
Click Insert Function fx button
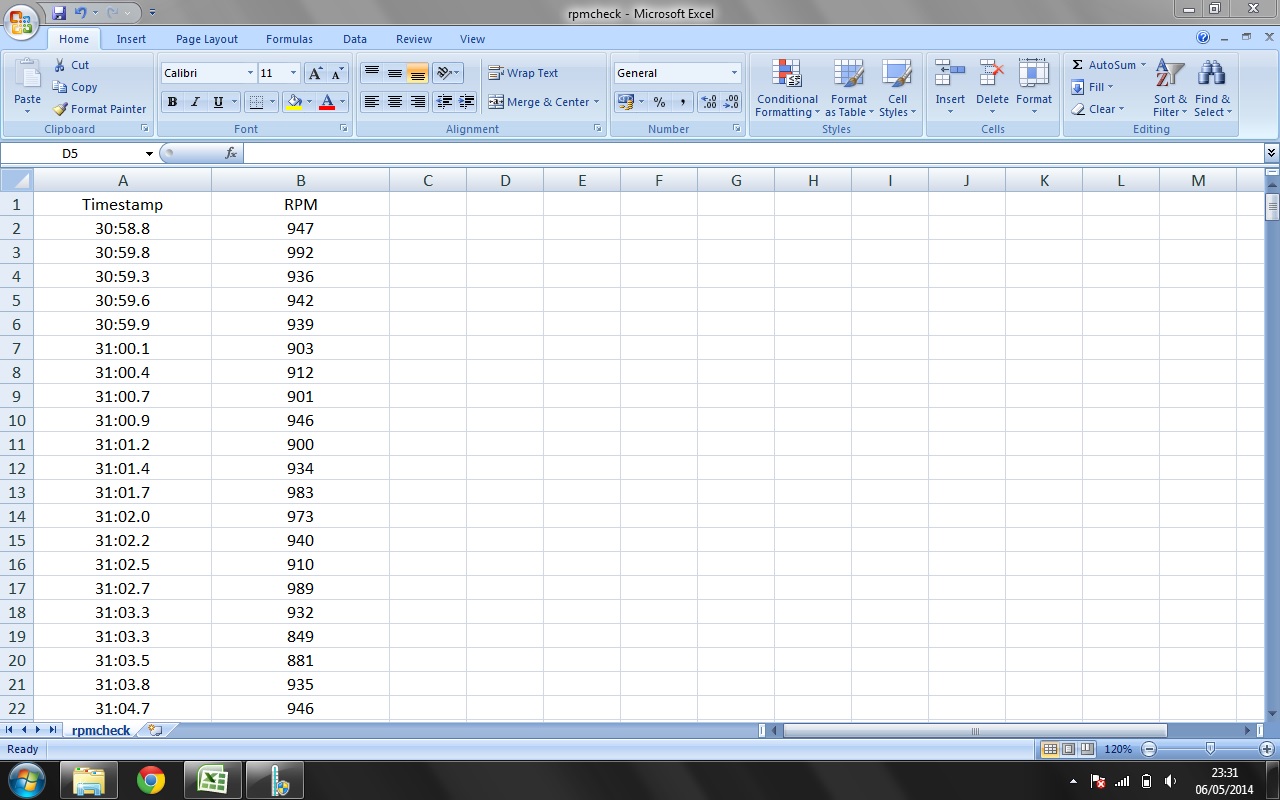[231, 154]
